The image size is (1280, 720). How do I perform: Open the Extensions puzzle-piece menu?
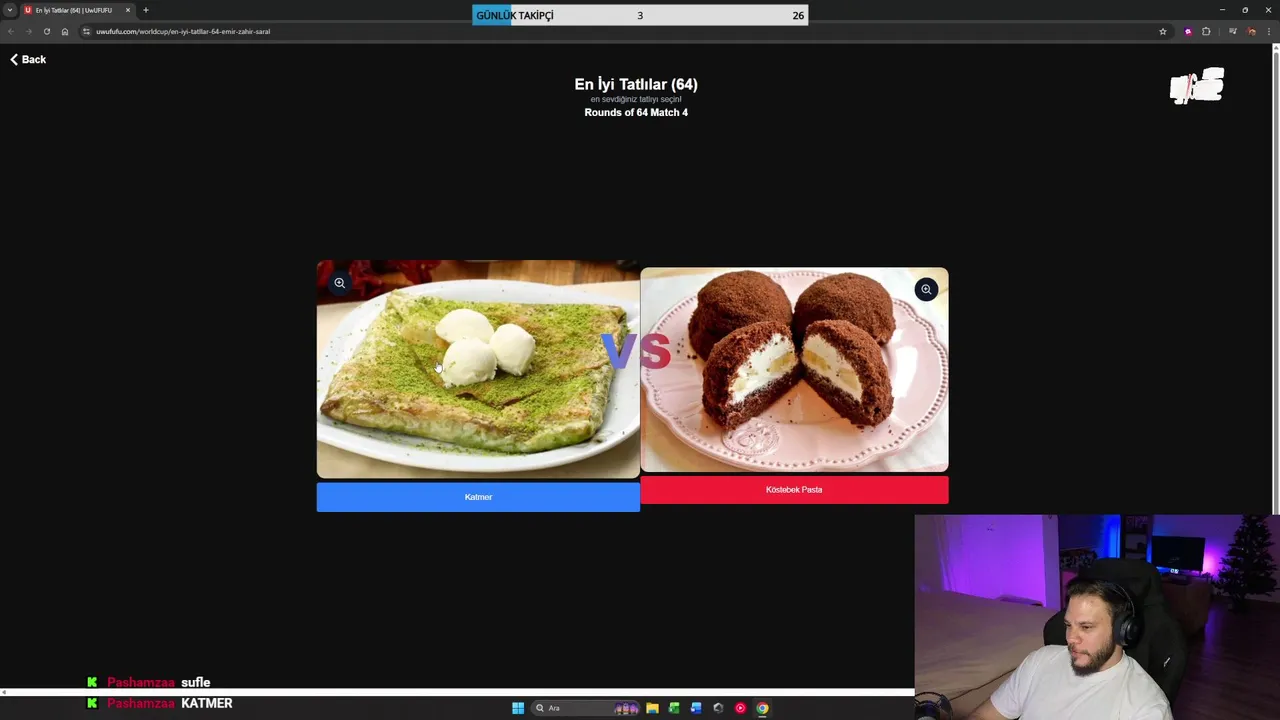(1206, 31)
